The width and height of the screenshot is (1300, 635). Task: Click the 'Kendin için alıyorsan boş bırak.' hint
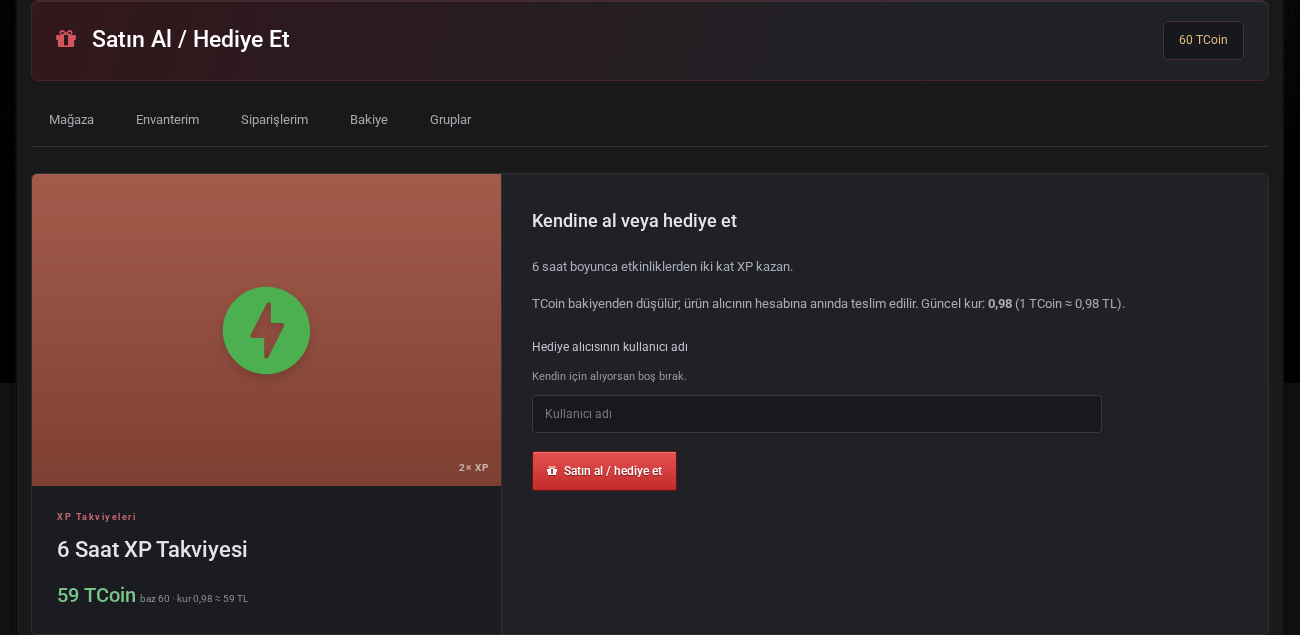609,376
